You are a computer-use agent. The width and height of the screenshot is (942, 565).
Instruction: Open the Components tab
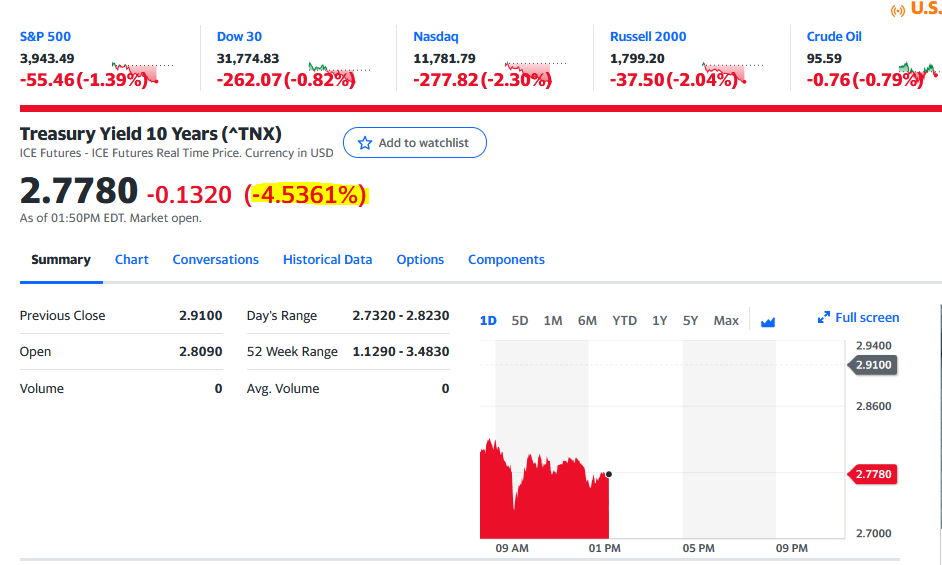[506, 260]
